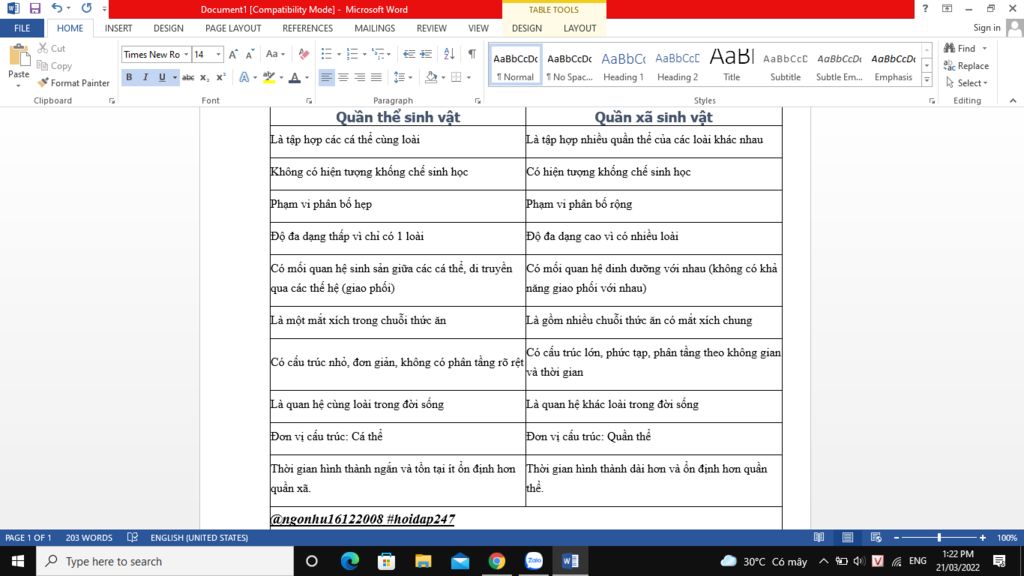The image size is (1024, 576).
Task: Expand the numbering list dropdown
Action: click(364, 54)
